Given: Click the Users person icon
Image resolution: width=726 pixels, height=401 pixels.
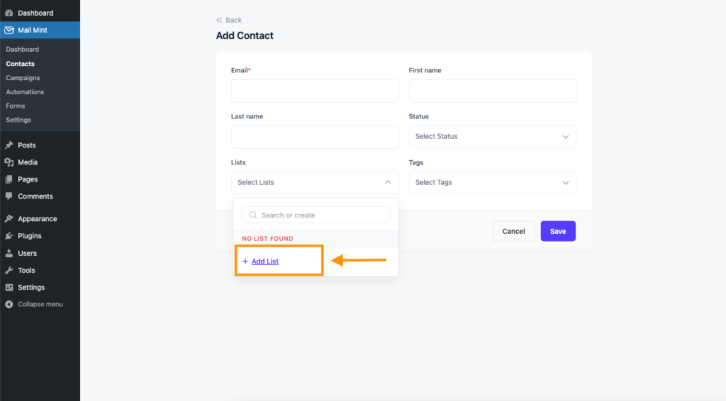Looking at the screenshot, I should click(x=9, y=253).
